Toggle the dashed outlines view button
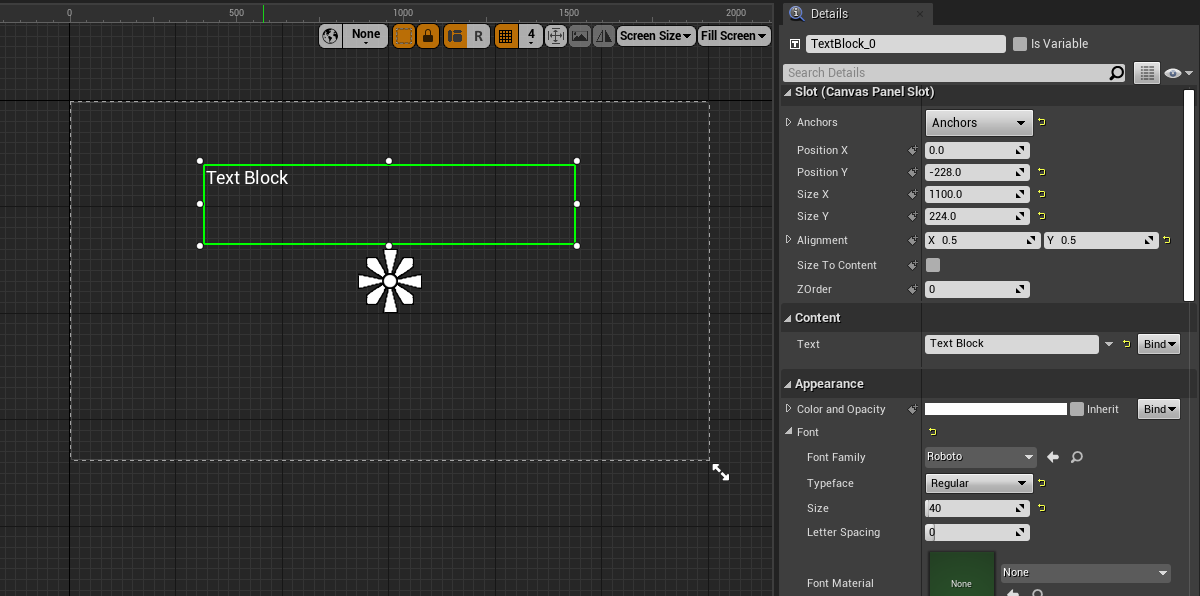This screenshot has height=596, width=1200. tap(404, 36)
